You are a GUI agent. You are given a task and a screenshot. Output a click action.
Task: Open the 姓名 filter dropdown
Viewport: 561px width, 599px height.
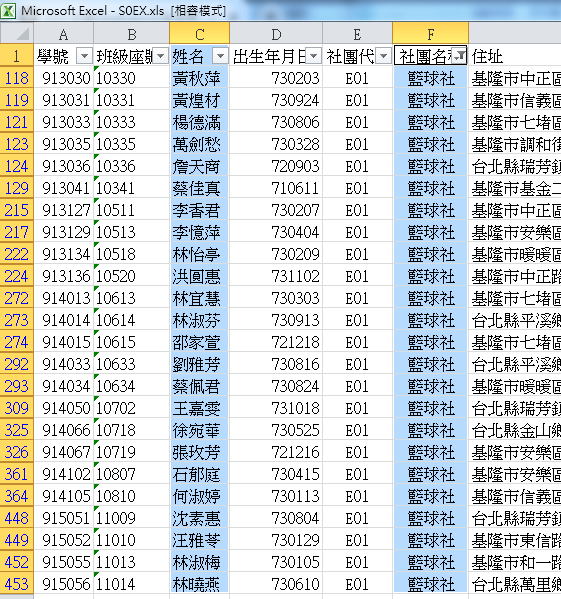click(220, 57)
